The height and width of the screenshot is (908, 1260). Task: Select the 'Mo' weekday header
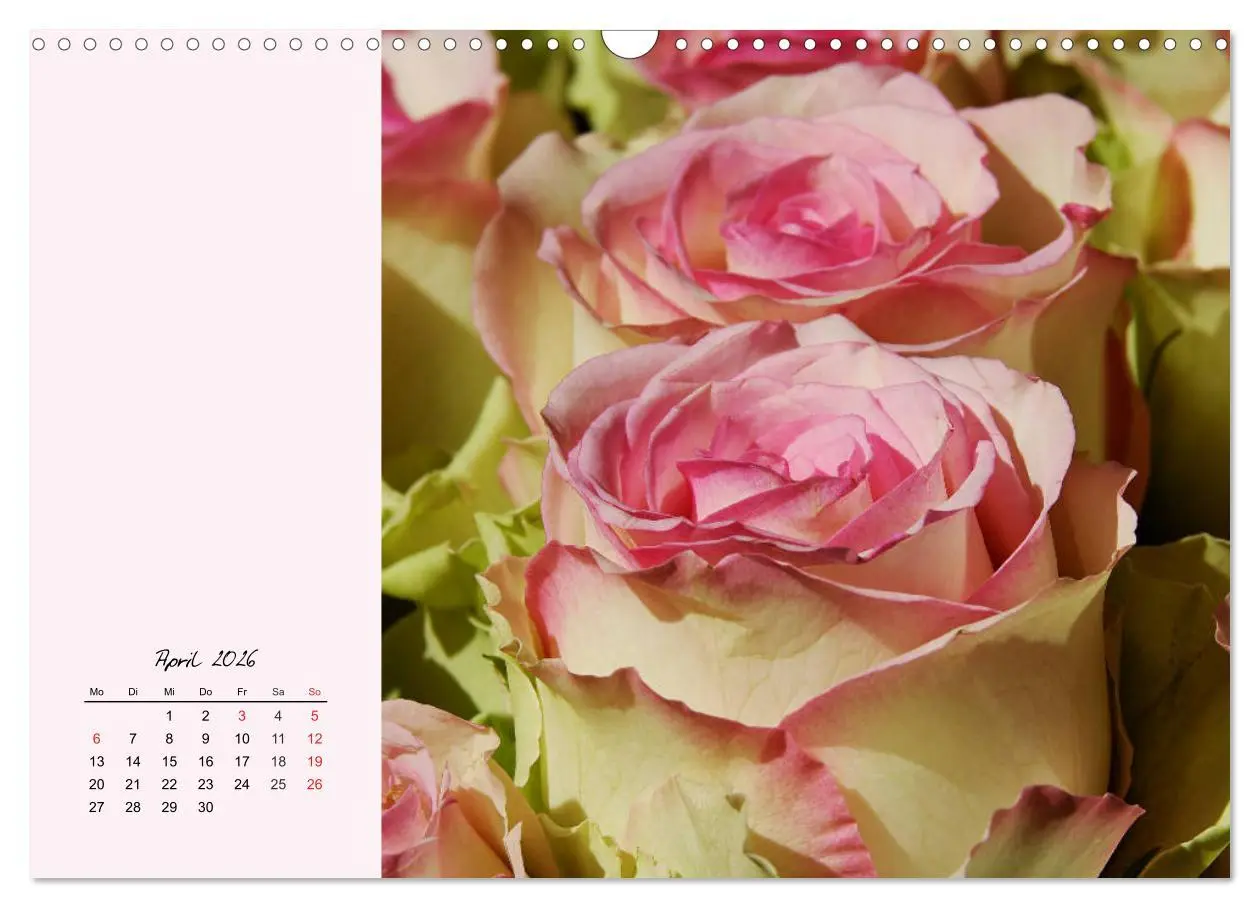point(97,692)
